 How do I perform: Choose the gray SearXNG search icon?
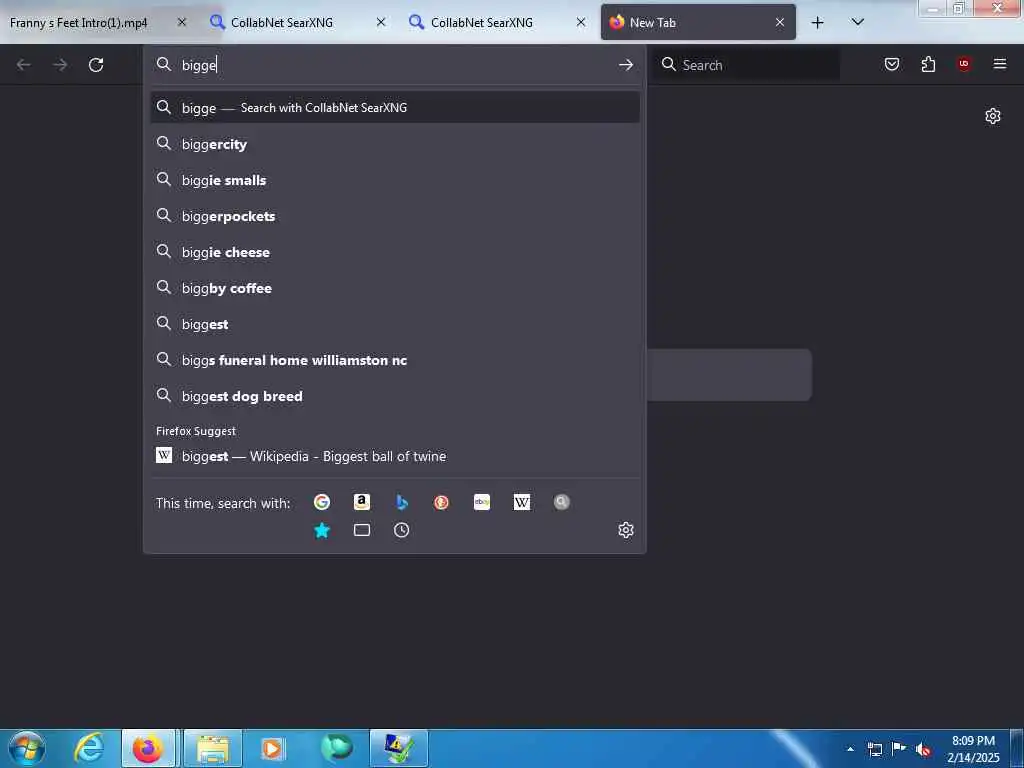pyautogui.click(x=562, y=502)
